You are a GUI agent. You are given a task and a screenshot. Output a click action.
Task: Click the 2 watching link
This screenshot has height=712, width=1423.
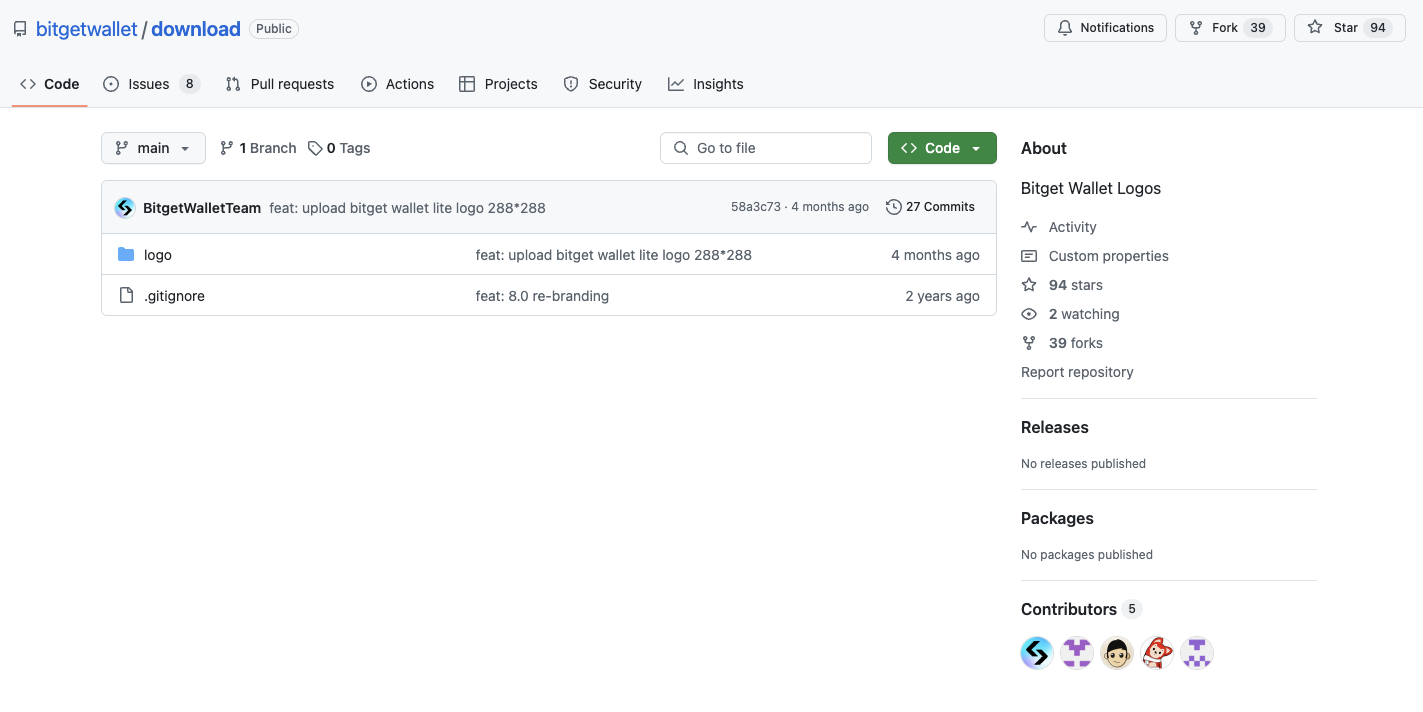click(x=1070, y=314)
